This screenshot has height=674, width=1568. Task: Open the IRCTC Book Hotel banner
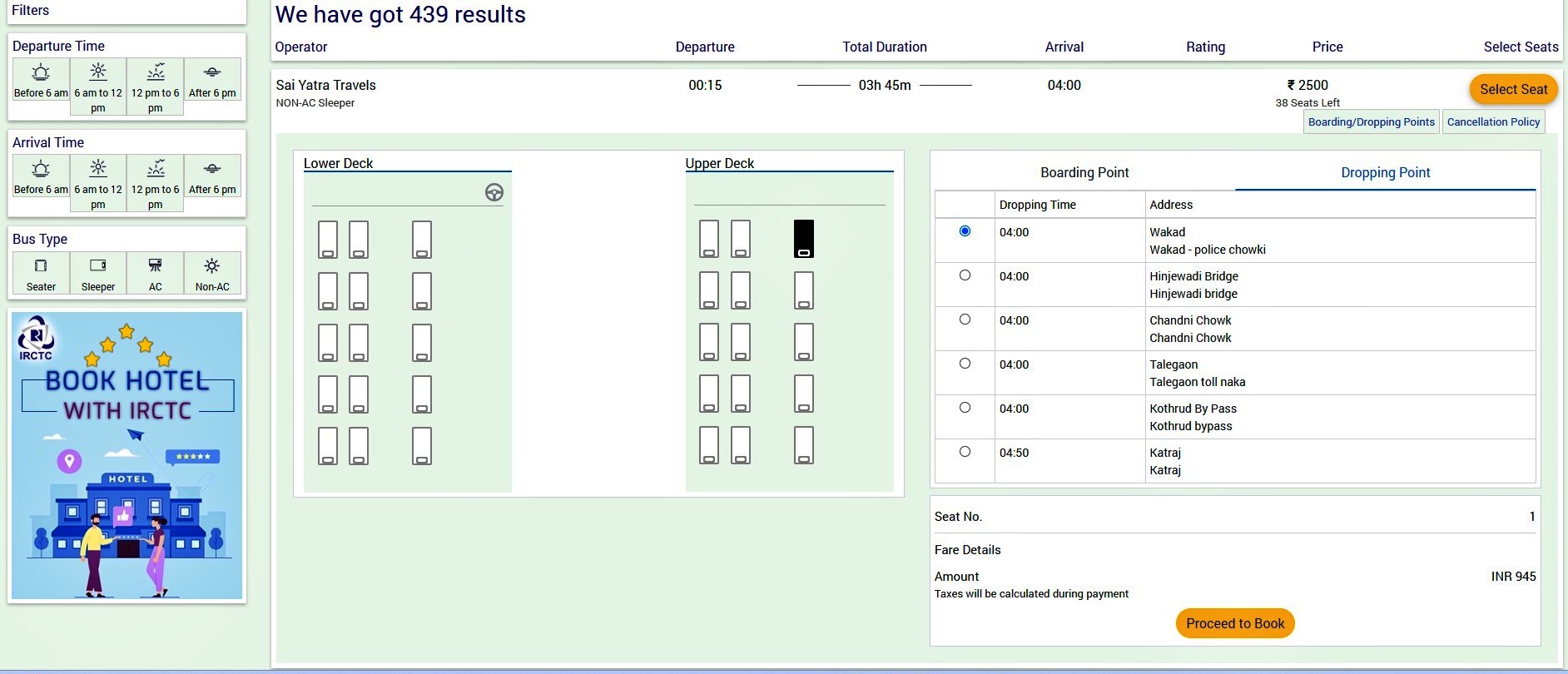[127, 455]
